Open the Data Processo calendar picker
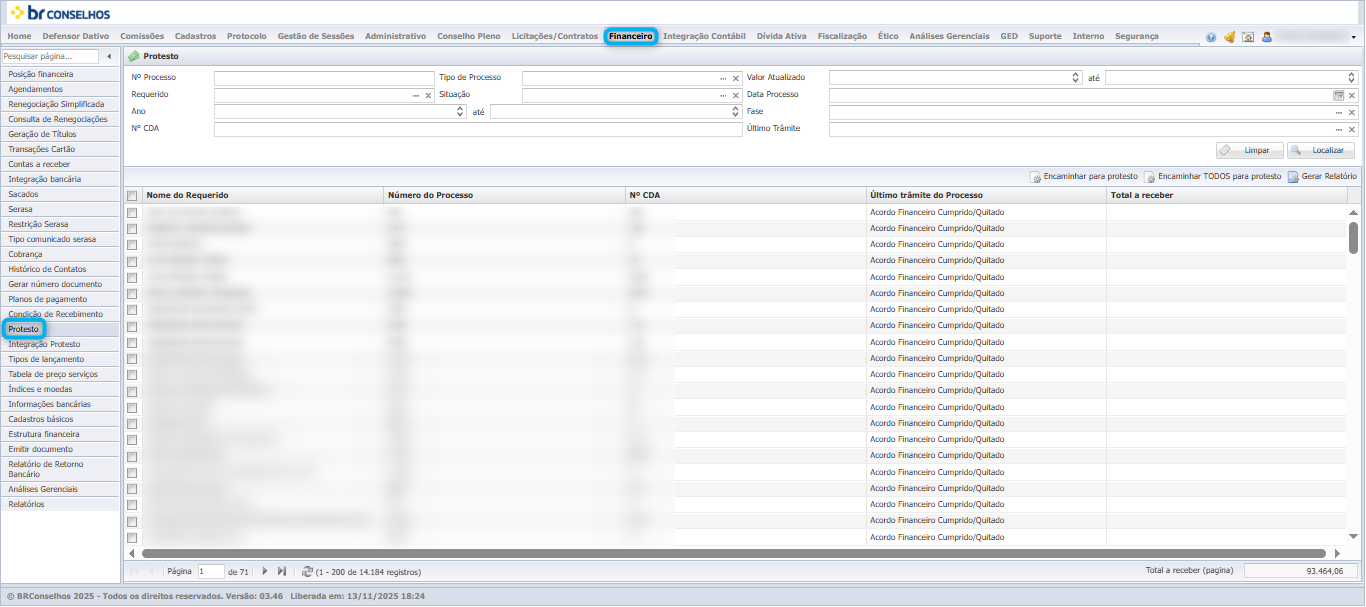Viewport: 1366px width, 607px height. coord(1338,95)
